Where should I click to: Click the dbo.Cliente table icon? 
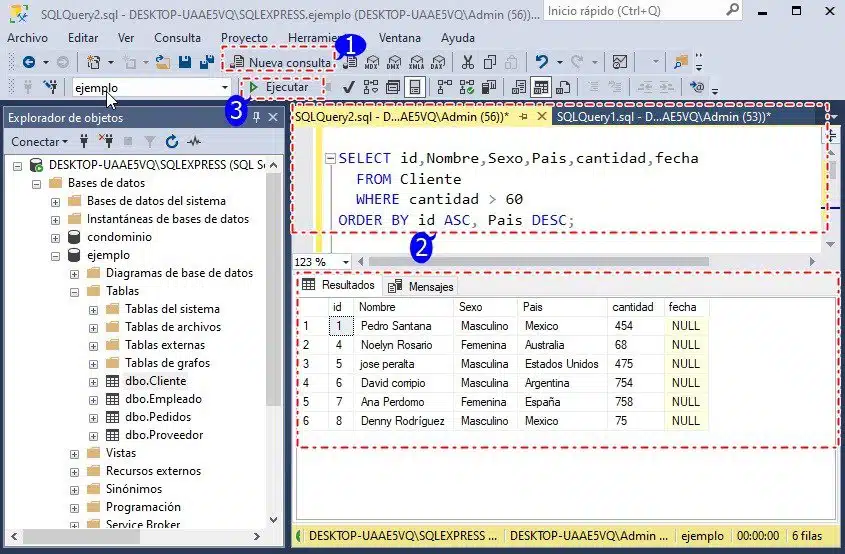coord(112,381)
